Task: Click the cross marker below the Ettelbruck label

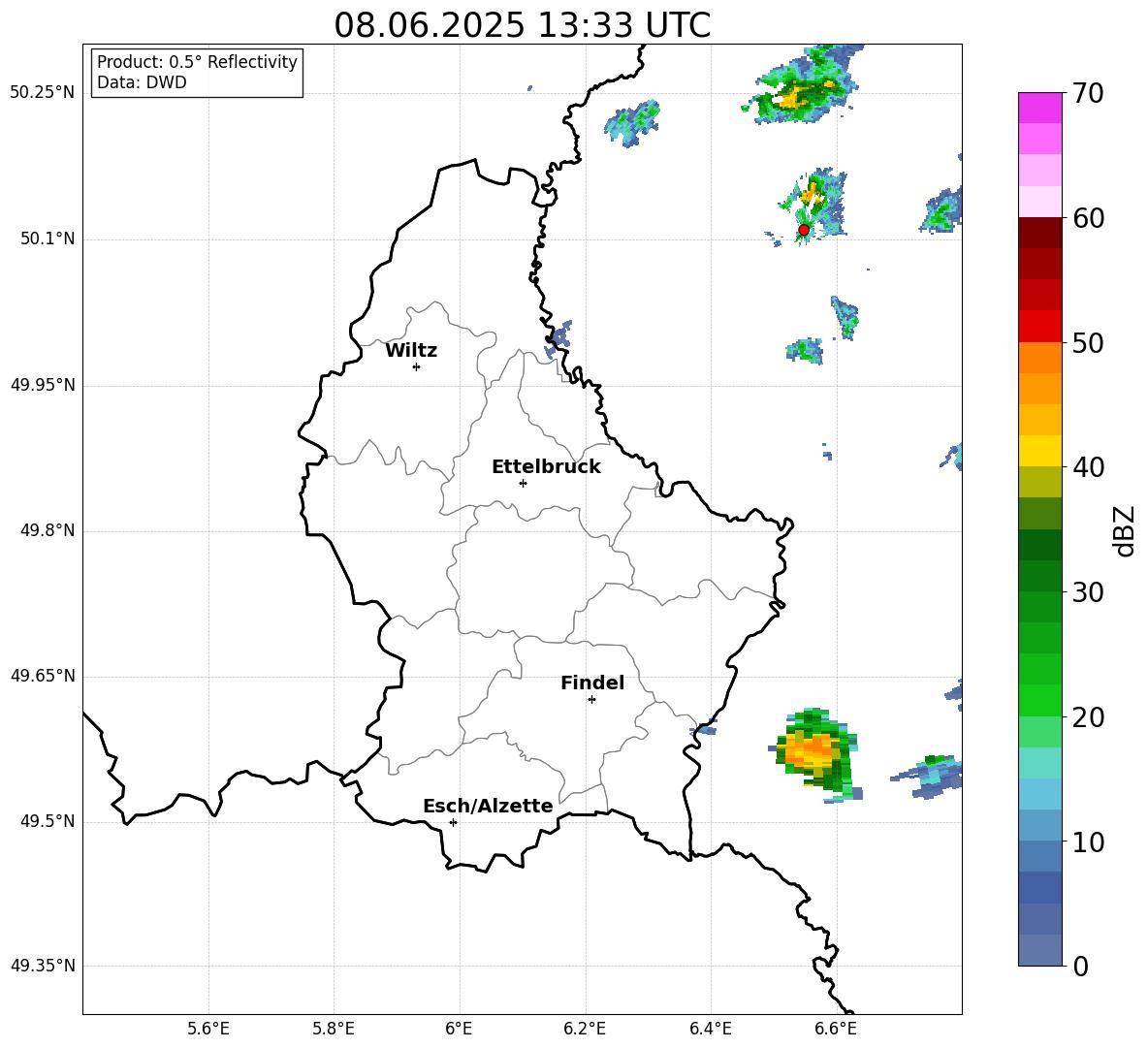Action: (x=523, y=483)
